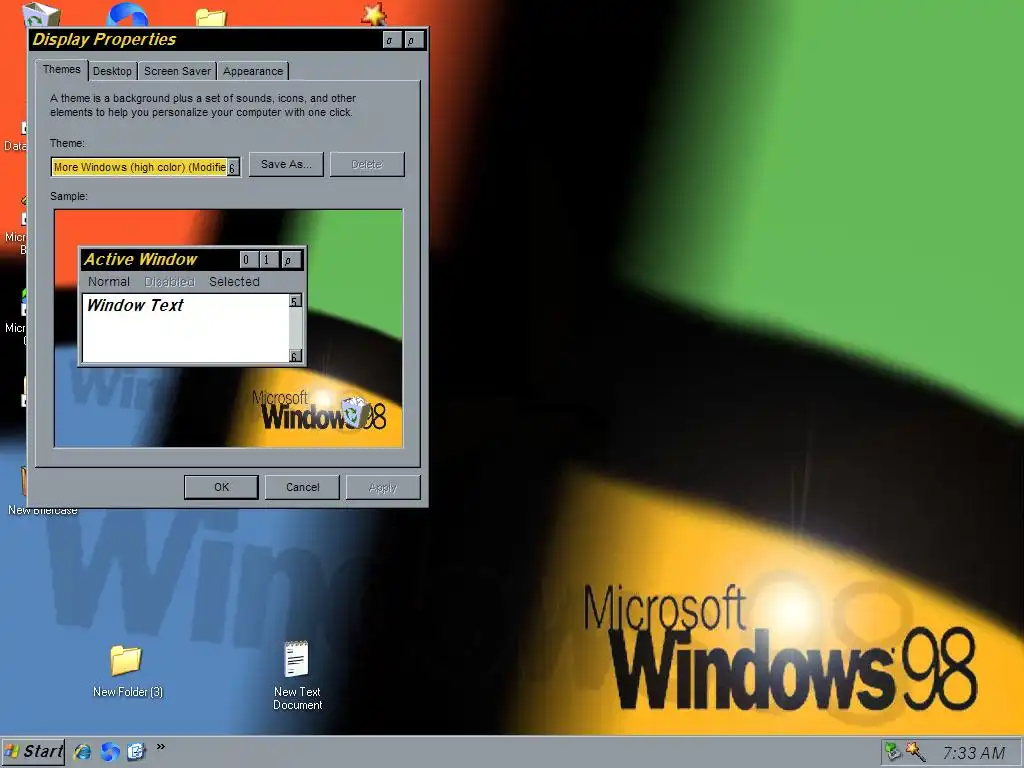Click the 7:33 AM taskbar clock
The image size is (1024, 768).
tap(973, 753)
